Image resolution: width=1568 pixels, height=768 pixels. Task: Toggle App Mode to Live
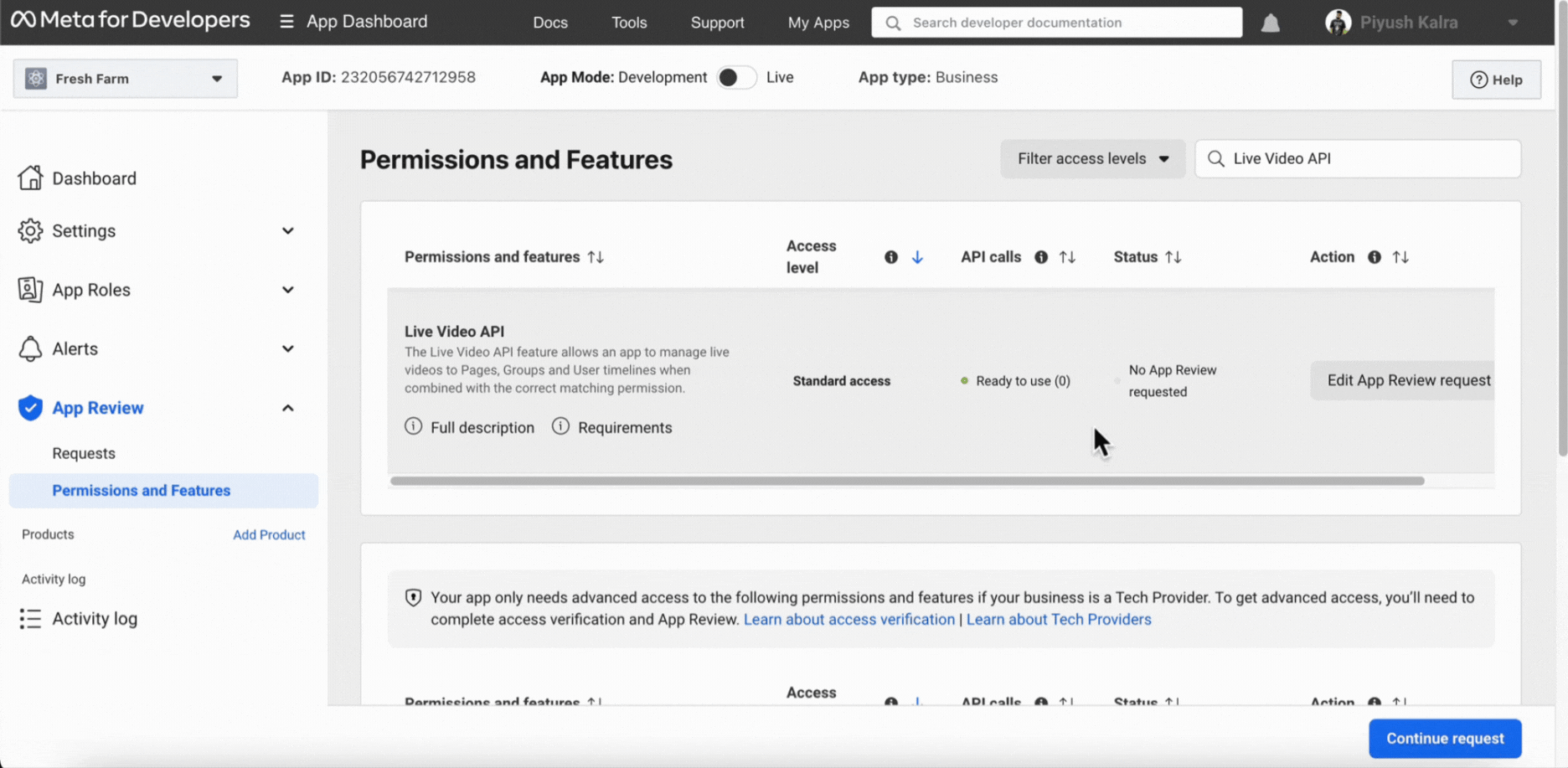pos(736,77)
